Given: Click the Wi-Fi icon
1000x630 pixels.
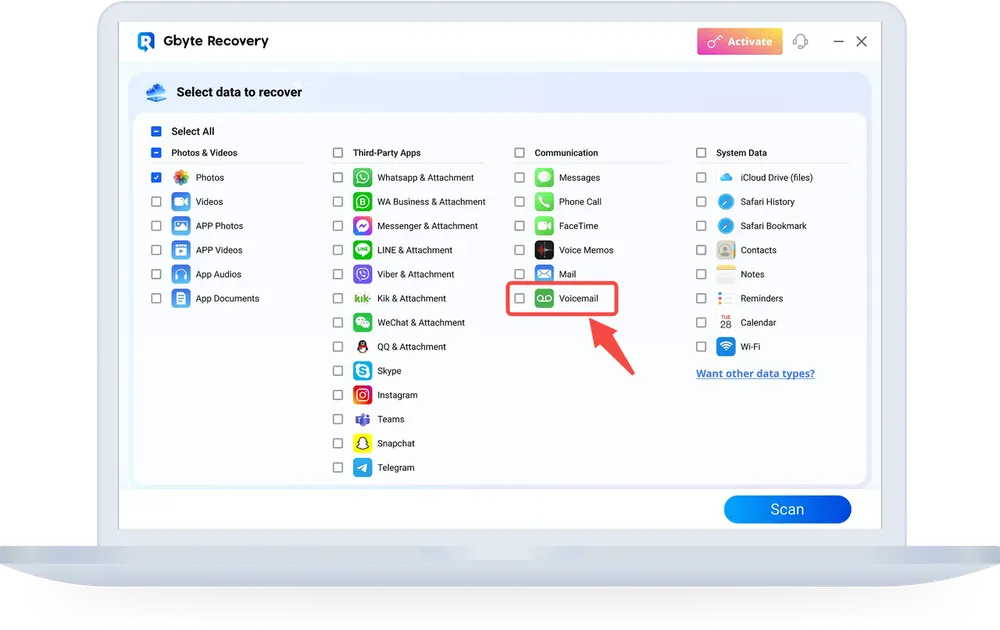Looking at the screenshot, I should coord(726,347).
